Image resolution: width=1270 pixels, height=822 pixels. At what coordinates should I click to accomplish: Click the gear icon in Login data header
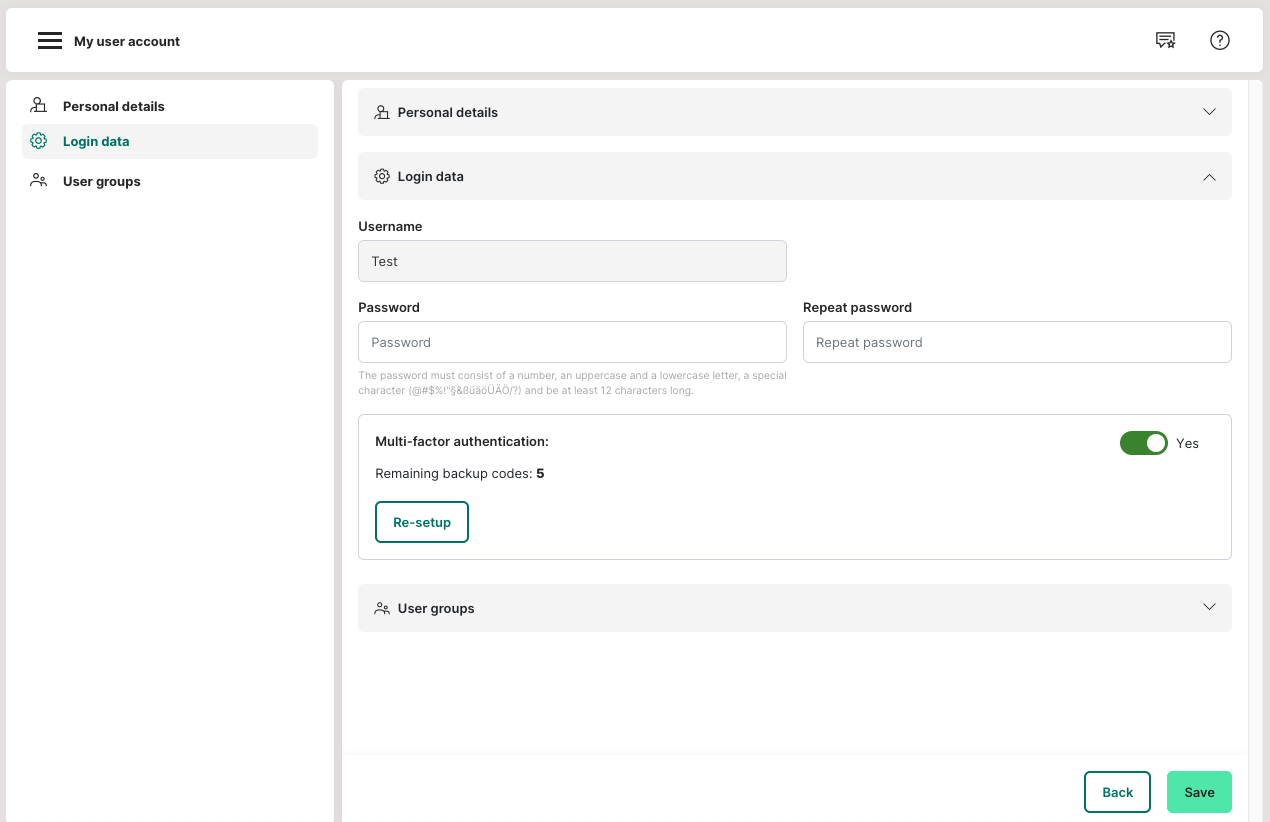pyautogui.click(x=382, y=177)
